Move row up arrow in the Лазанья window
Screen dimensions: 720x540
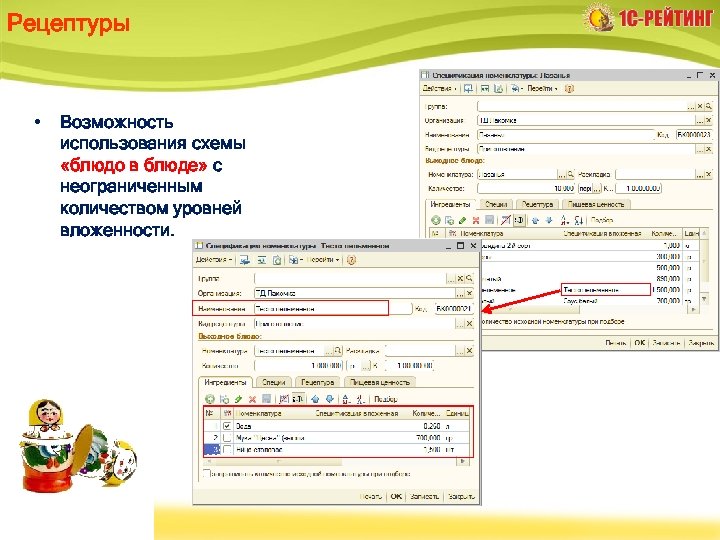pos(535,220)
